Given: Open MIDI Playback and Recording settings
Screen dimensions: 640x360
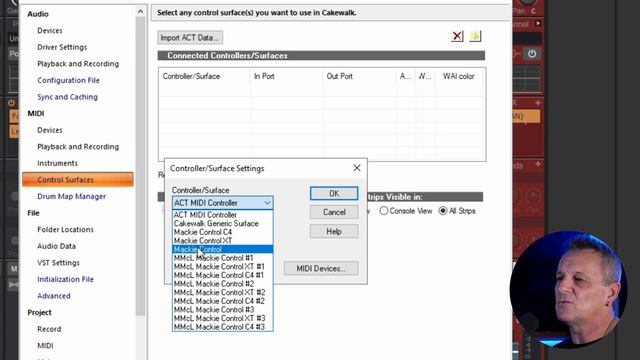Looking at the screenshot, I should click(78, 147).
